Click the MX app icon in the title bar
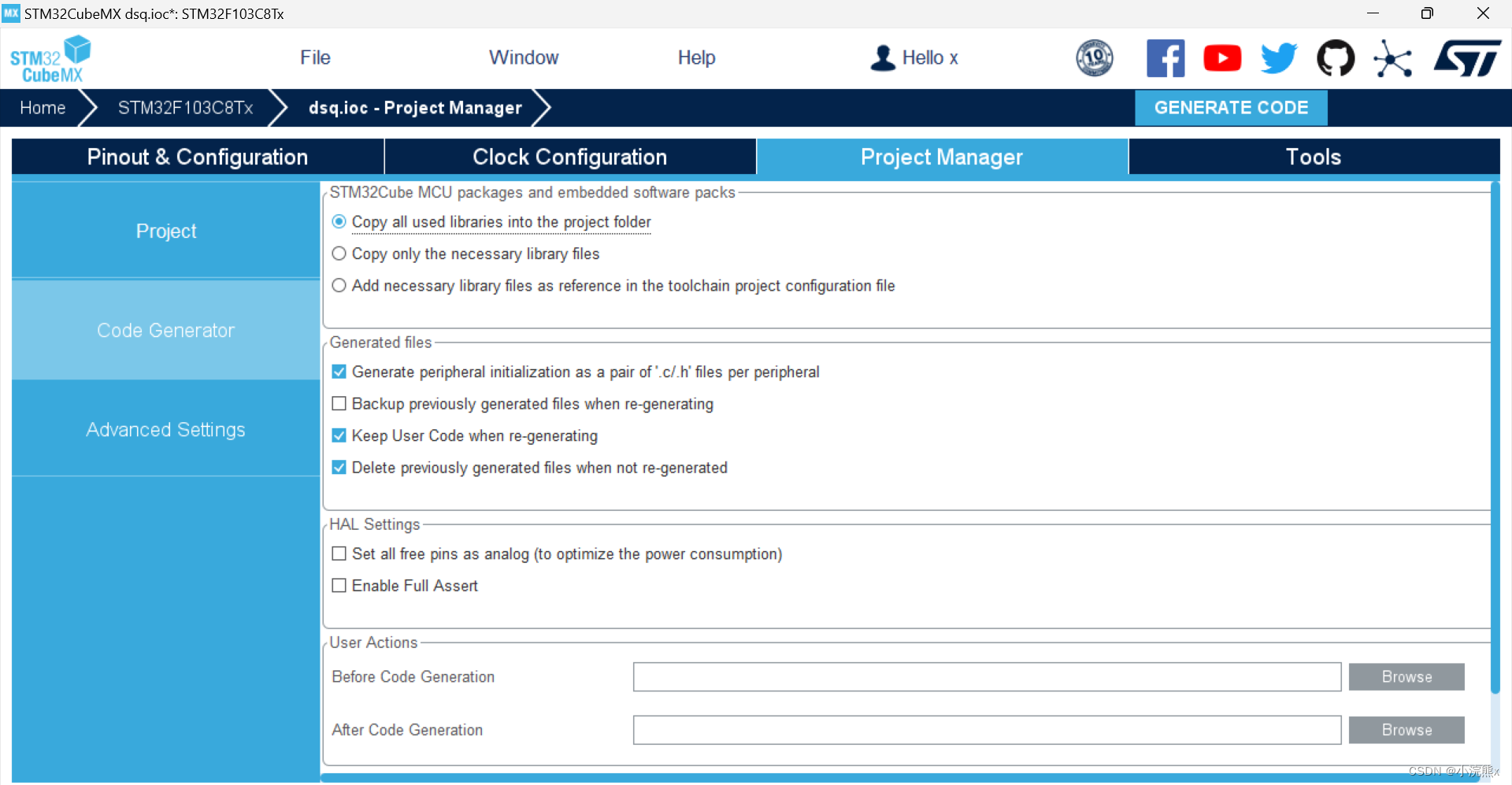 pos(11,13)
